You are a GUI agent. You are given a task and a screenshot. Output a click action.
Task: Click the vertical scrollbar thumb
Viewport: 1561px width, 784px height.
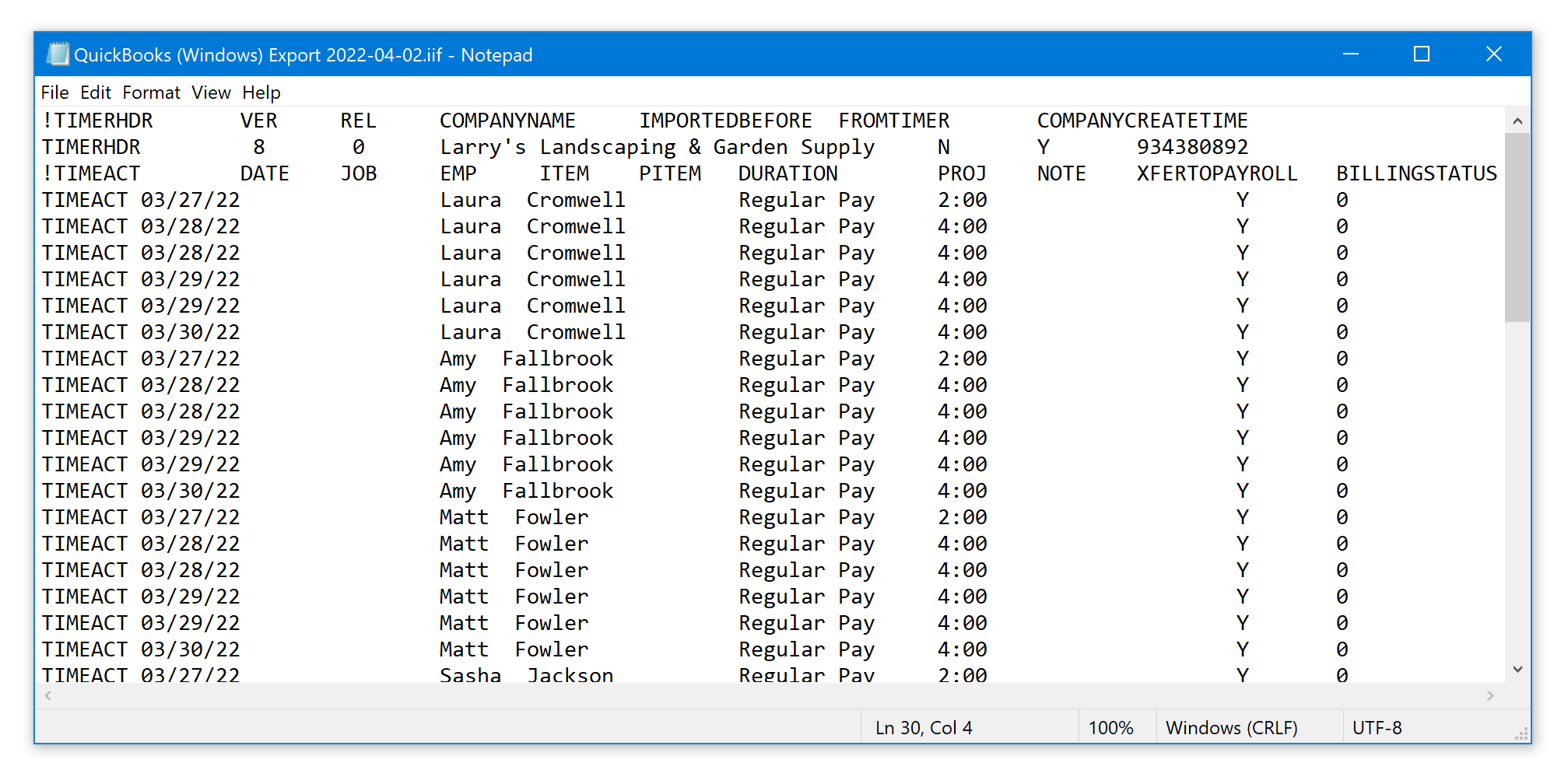point(1517,227)
